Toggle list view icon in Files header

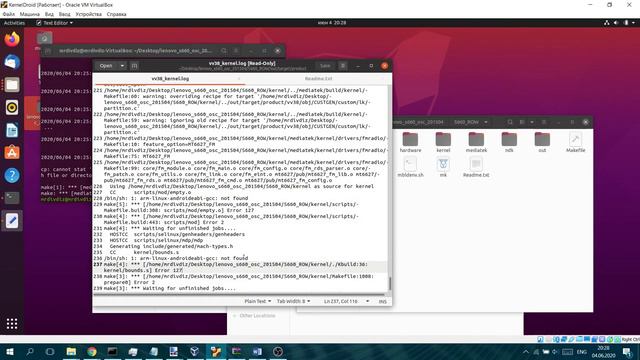tap(522, 122)
